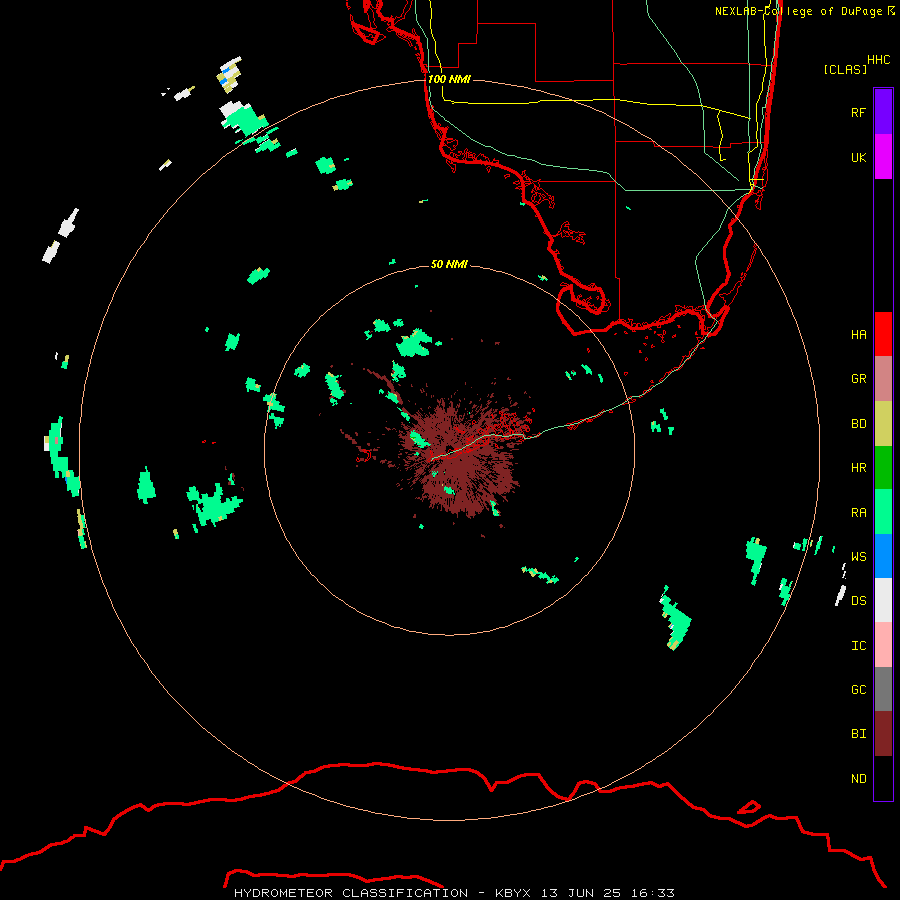The image size is (900, 900).
Task: Click the BI brown legend swatch
Action: (x=883, y=734)
